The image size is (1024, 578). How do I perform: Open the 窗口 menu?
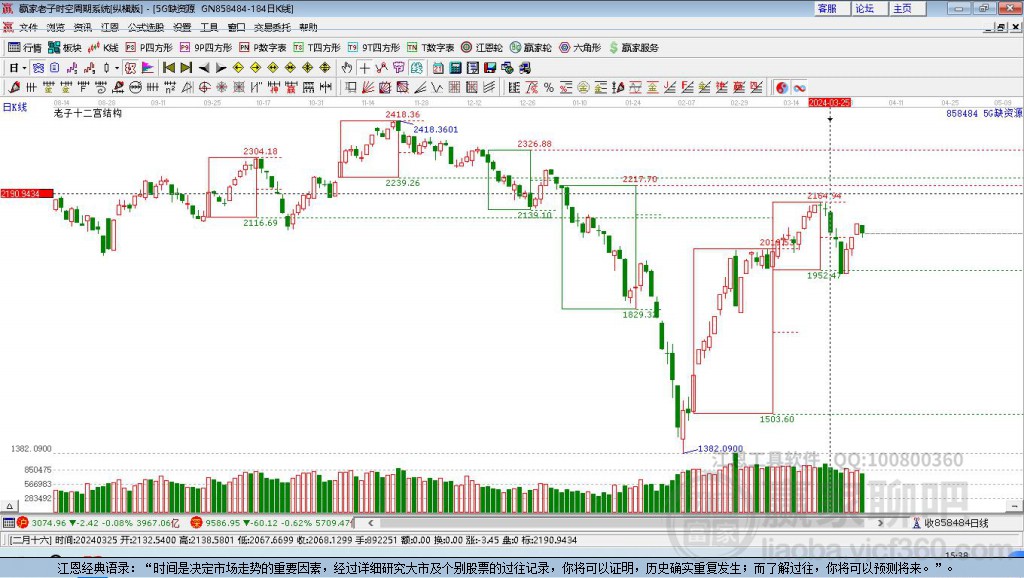click(x=236, y=27)
